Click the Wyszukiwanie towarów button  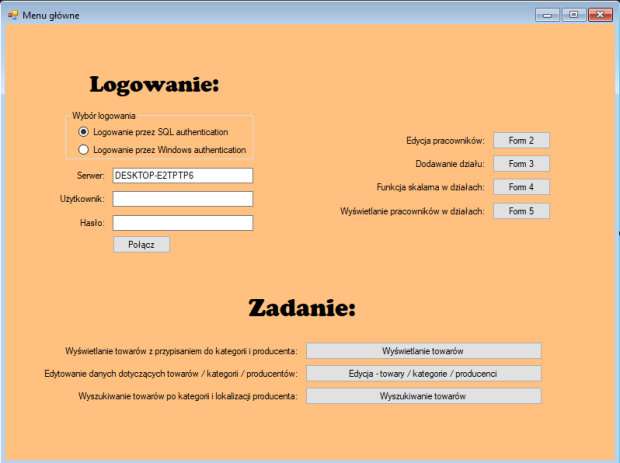click(x=423, y=396)
